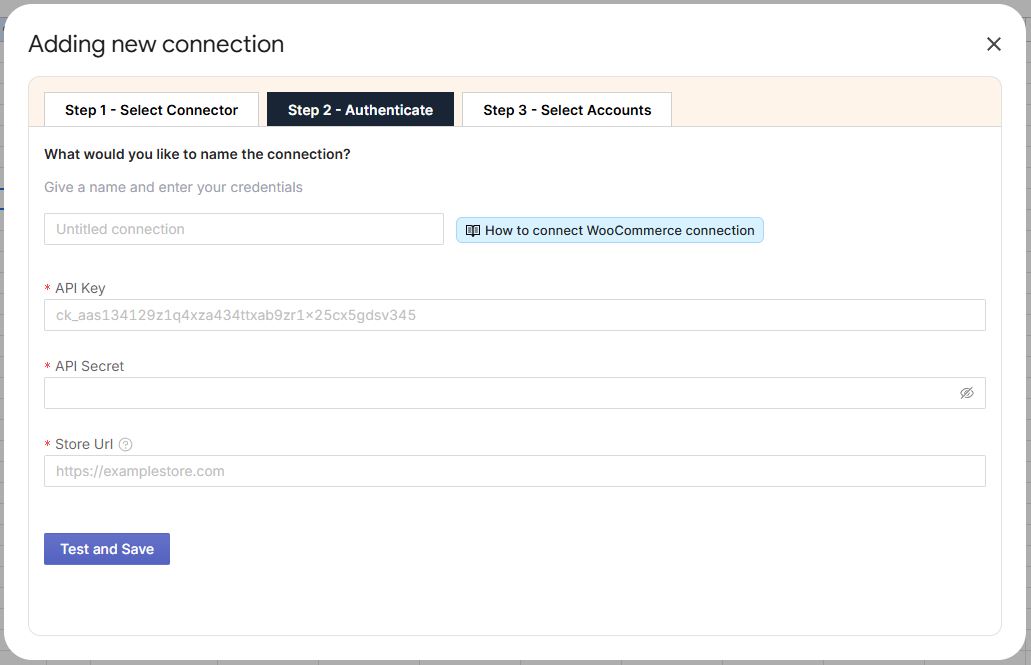The width and height of the screenshot is (1031, 665).
Task: Show the Store Url help tooltip icon
Action: (x=125, y=445)
